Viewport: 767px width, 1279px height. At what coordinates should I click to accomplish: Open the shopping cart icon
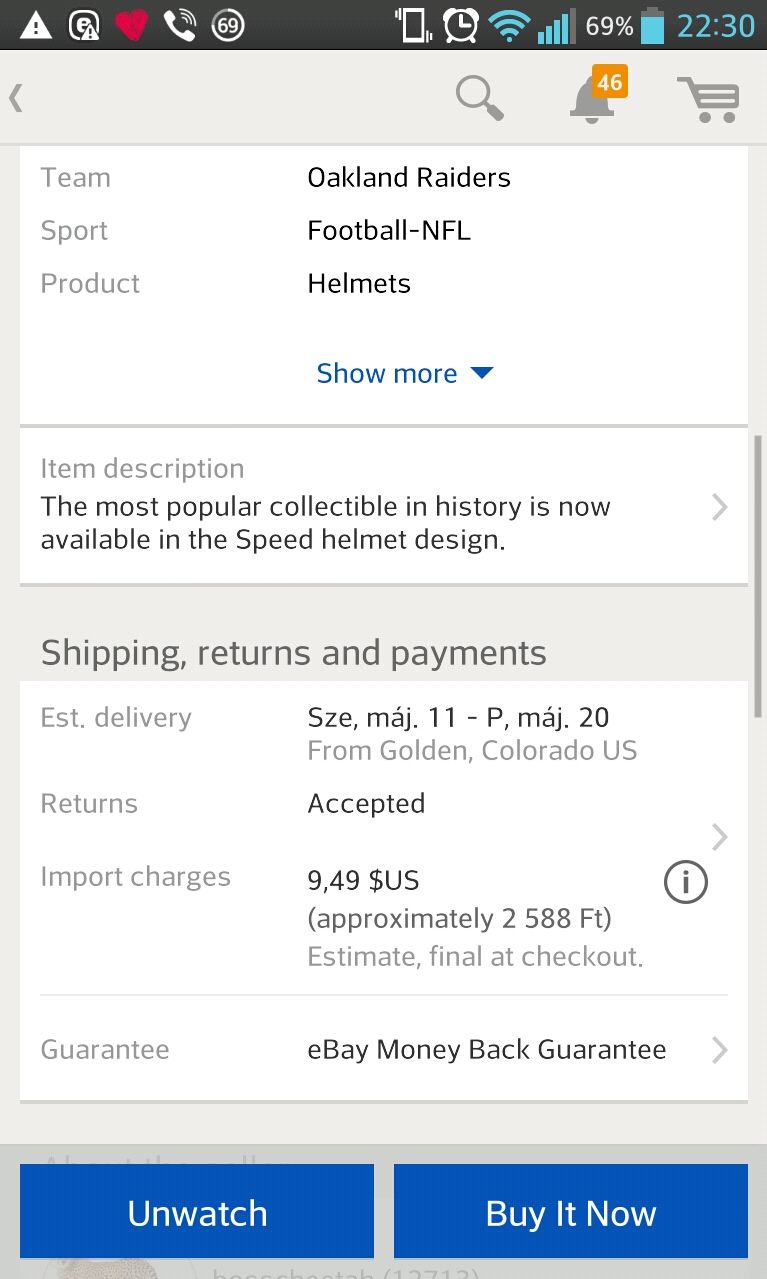point(708,99)
